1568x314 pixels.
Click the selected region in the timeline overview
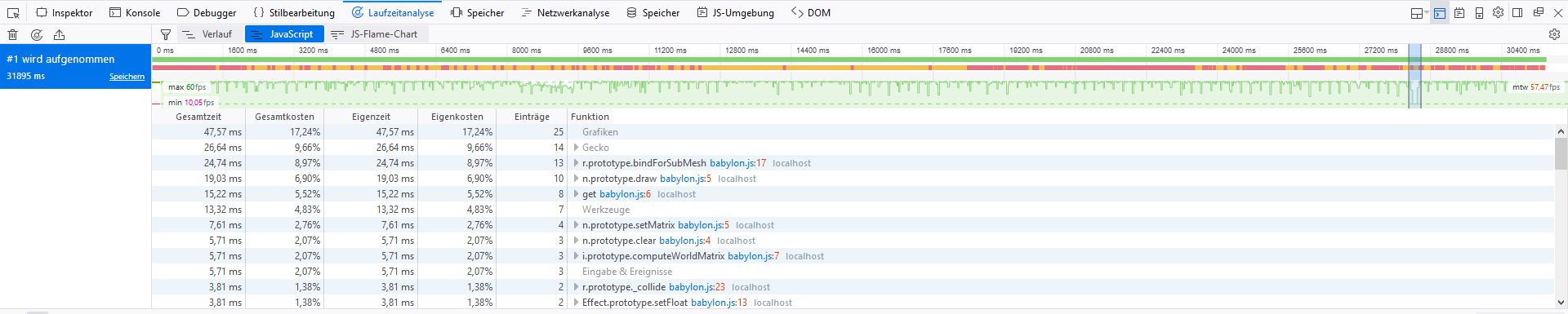pos(1414,76)
